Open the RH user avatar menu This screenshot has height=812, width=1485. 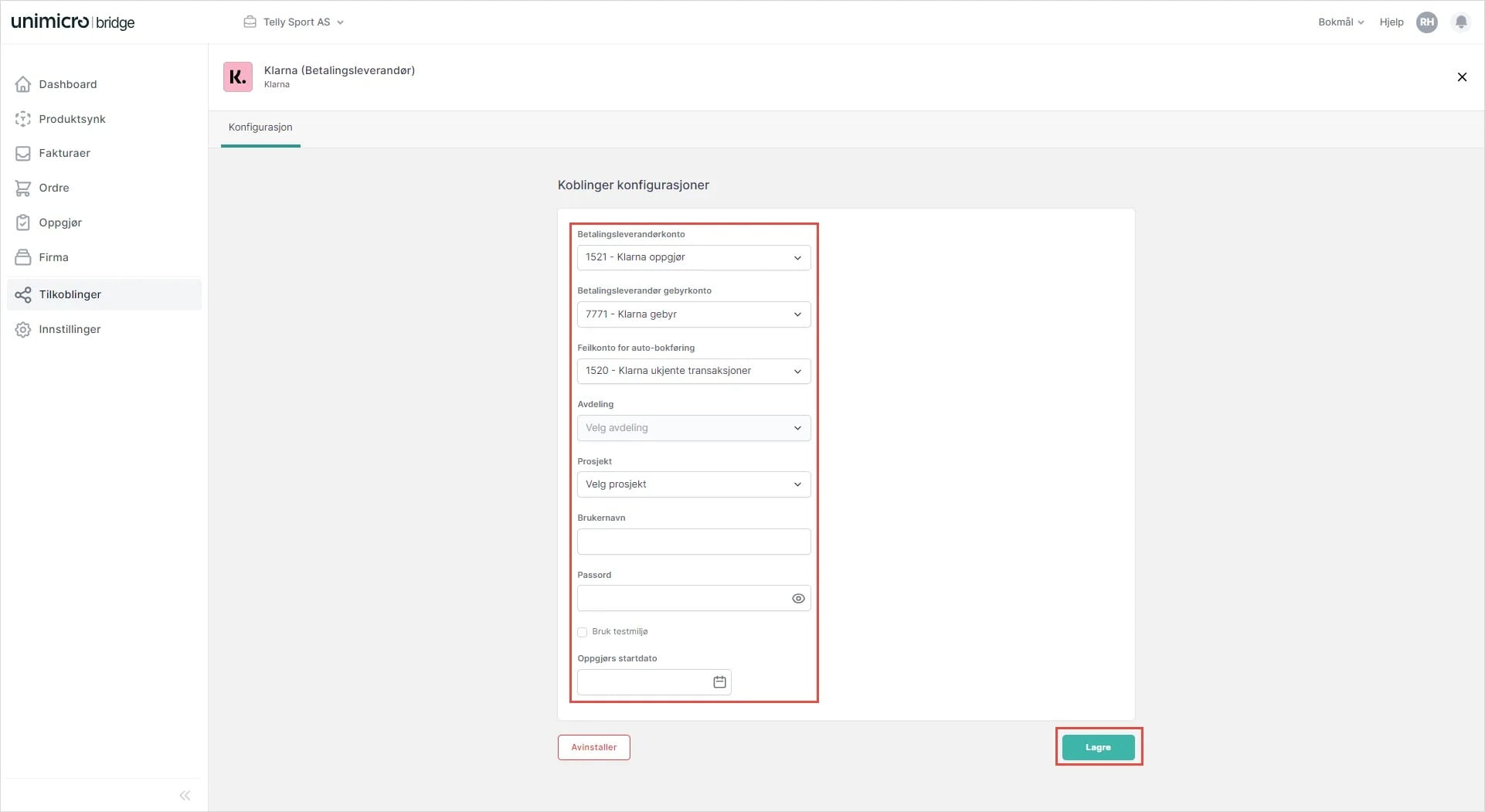coord(1427,22)
